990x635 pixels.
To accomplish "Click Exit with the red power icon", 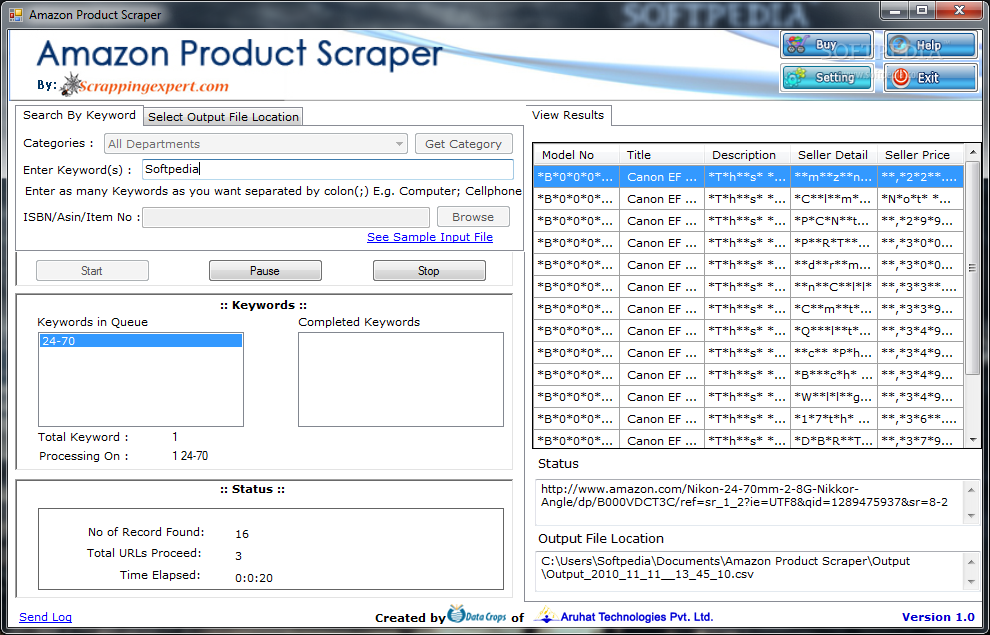I will 930,78.
